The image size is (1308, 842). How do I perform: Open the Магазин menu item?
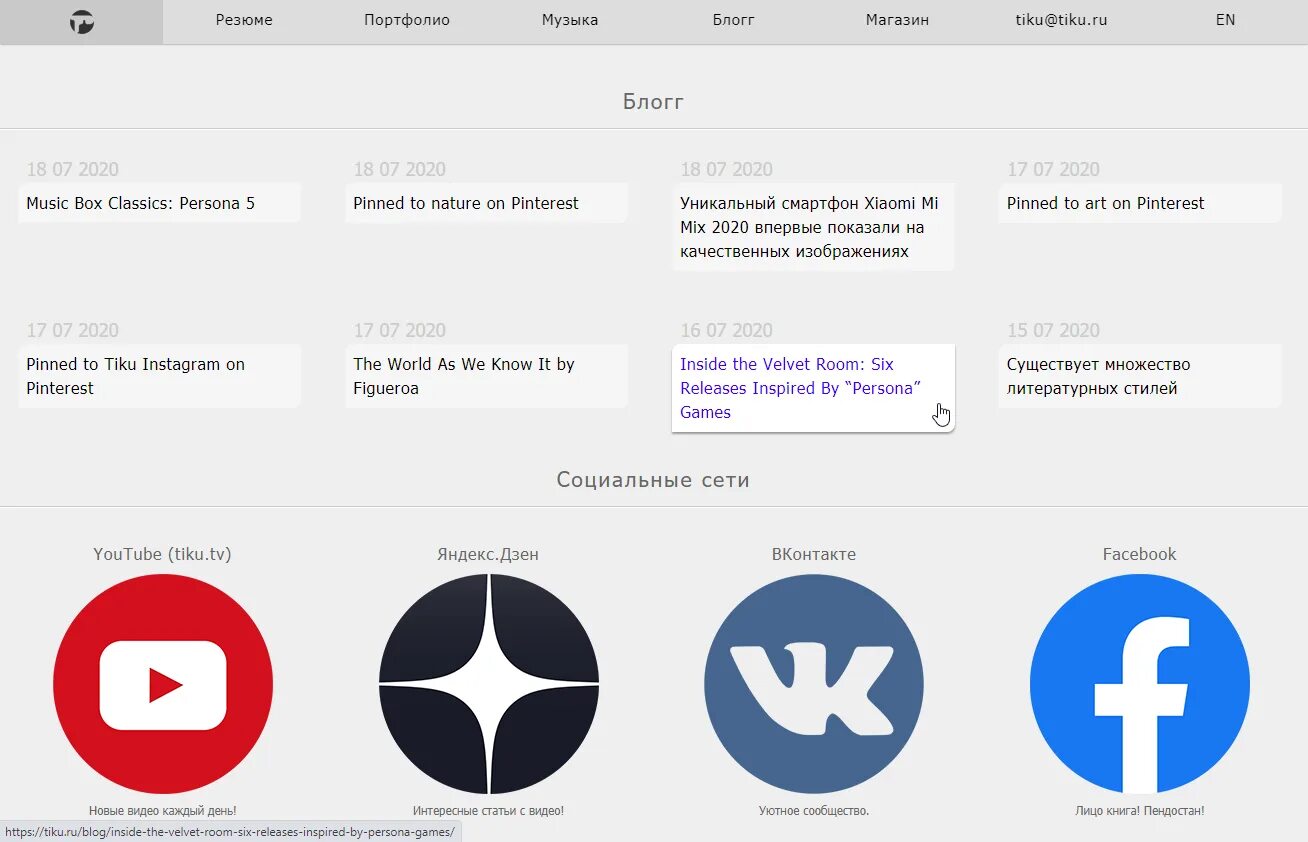pos(897,20)
